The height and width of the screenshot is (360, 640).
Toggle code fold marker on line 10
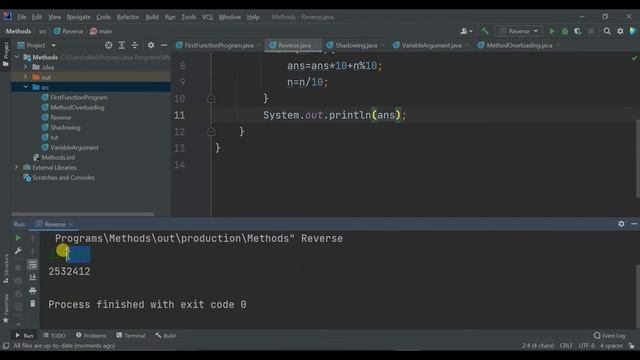pos(211,98)
